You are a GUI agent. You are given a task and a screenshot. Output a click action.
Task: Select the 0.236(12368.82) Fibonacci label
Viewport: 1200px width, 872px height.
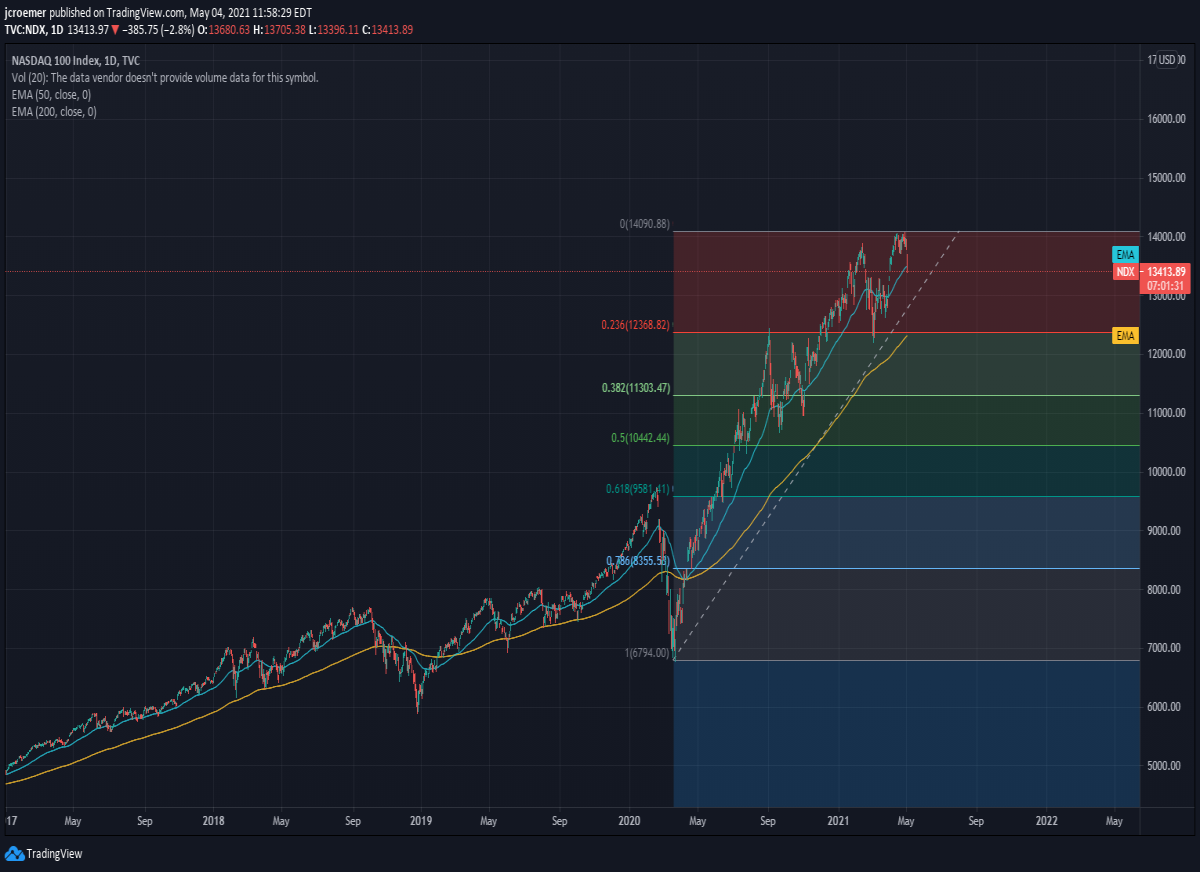click(635, 325)
